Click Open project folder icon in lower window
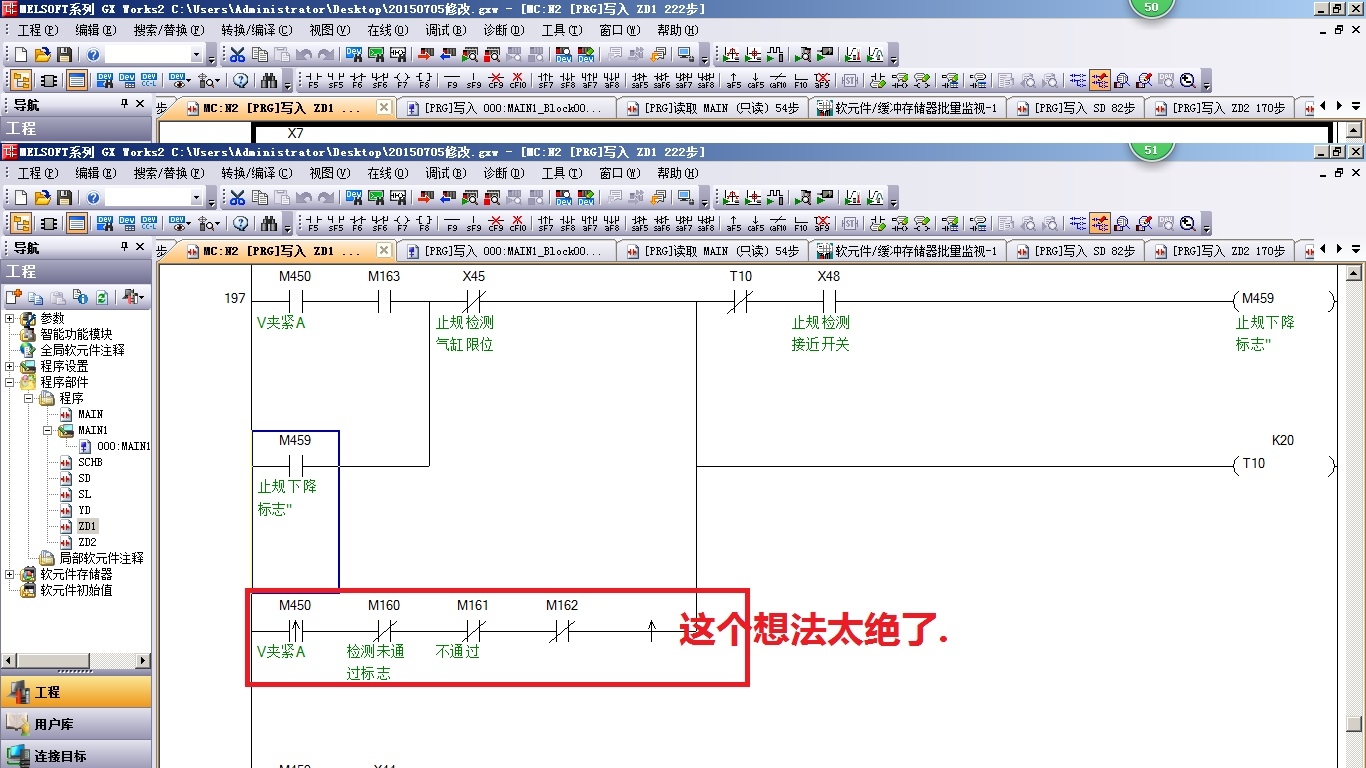Viewport: 1366px width, 768px height. (x=43, y=198)
